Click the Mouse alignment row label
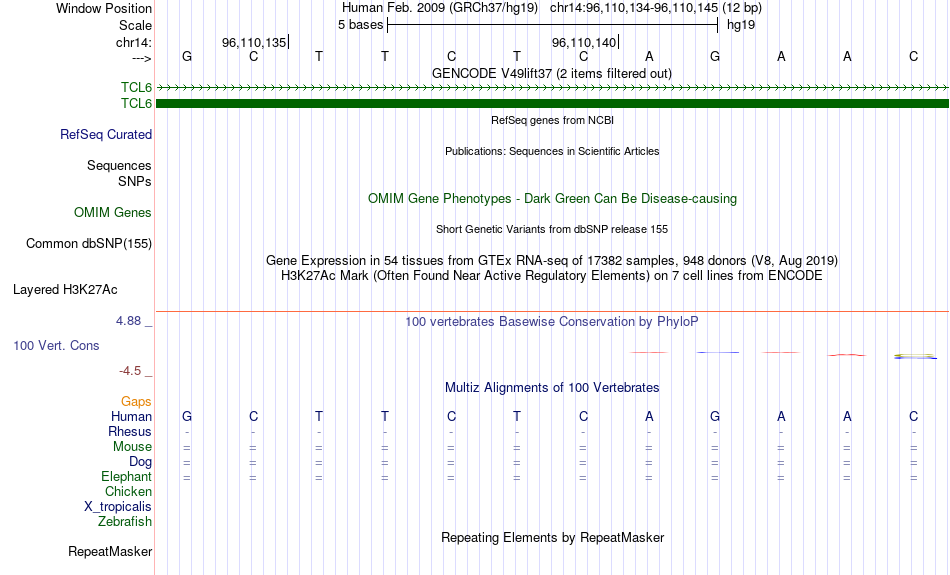Viewport: 950px width, 575px height. (x=132, y=447)
